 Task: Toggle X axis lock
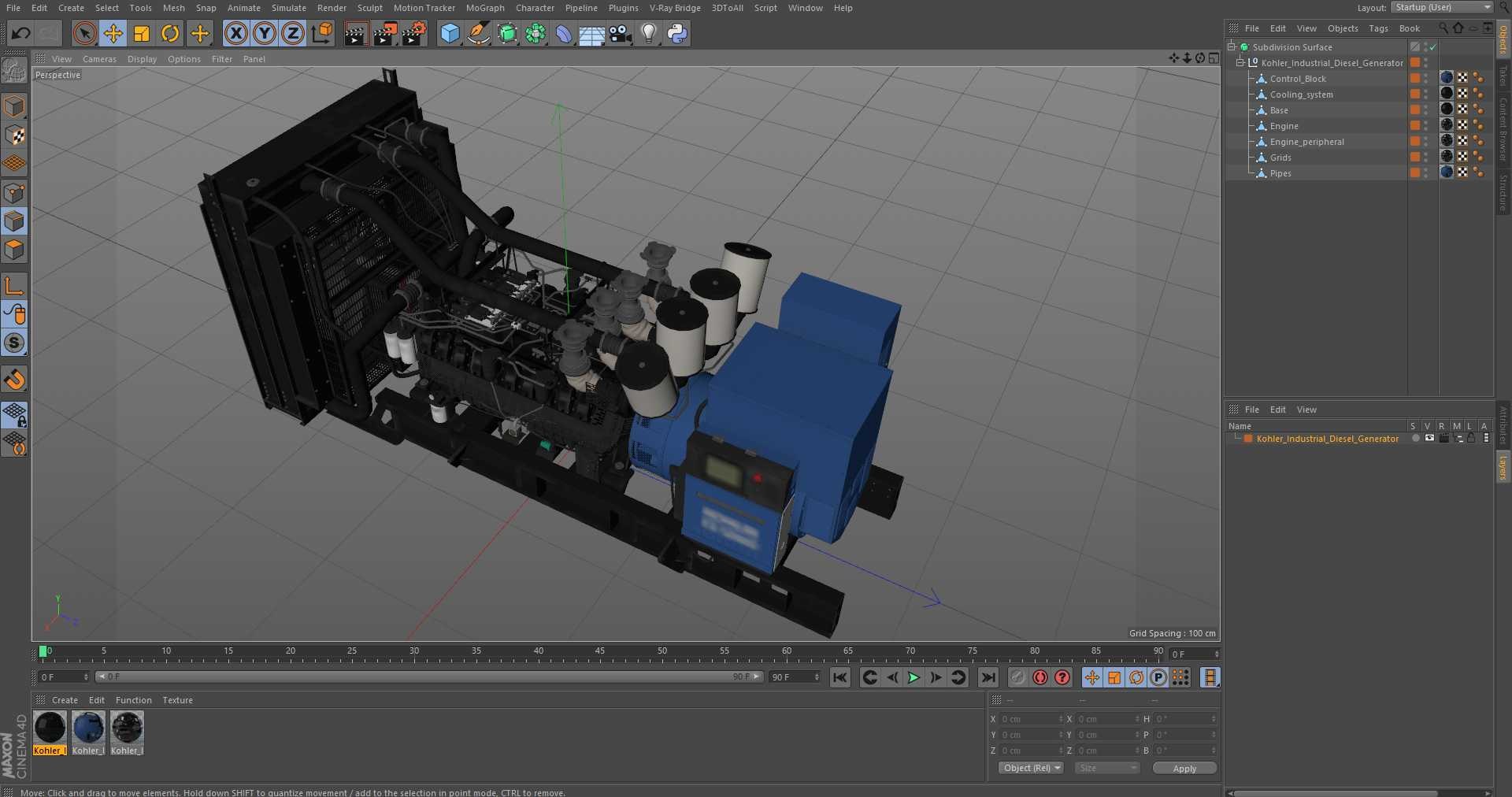[235, 33]
